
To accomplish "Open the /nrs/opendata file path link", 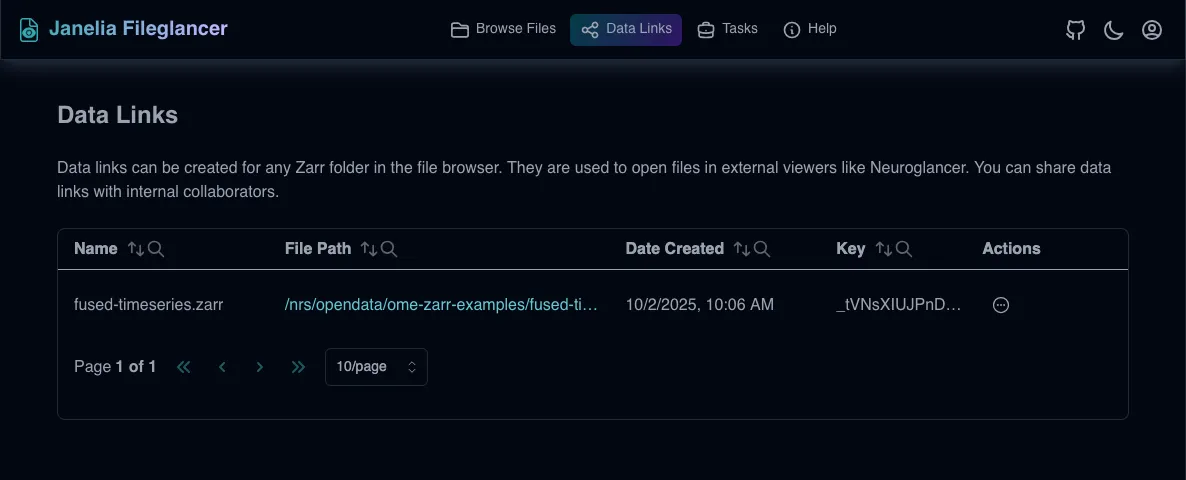I will pyautogui.click(x=441, y=305).
